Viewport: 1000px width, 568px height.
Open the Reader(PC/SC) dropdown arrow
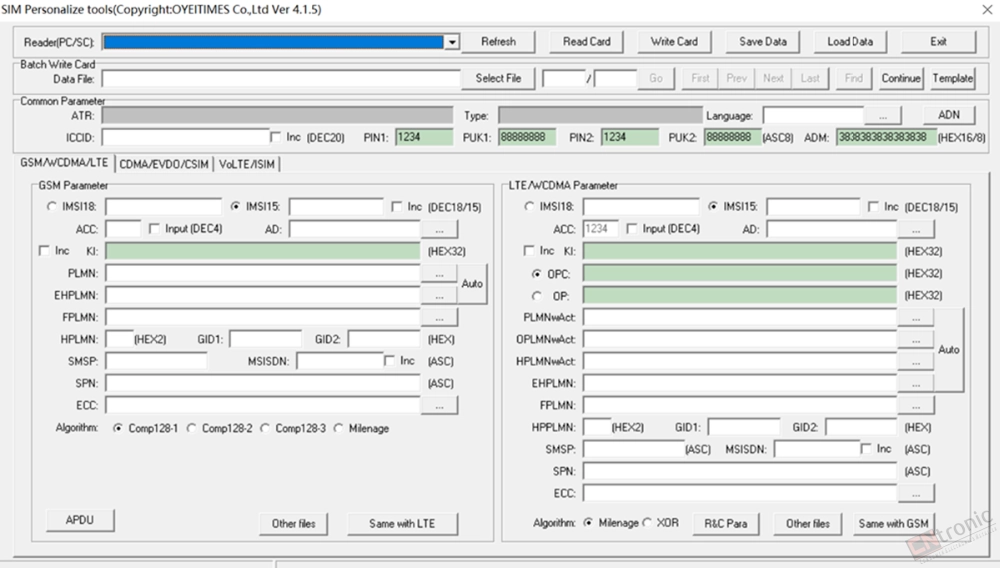point(452,42)
